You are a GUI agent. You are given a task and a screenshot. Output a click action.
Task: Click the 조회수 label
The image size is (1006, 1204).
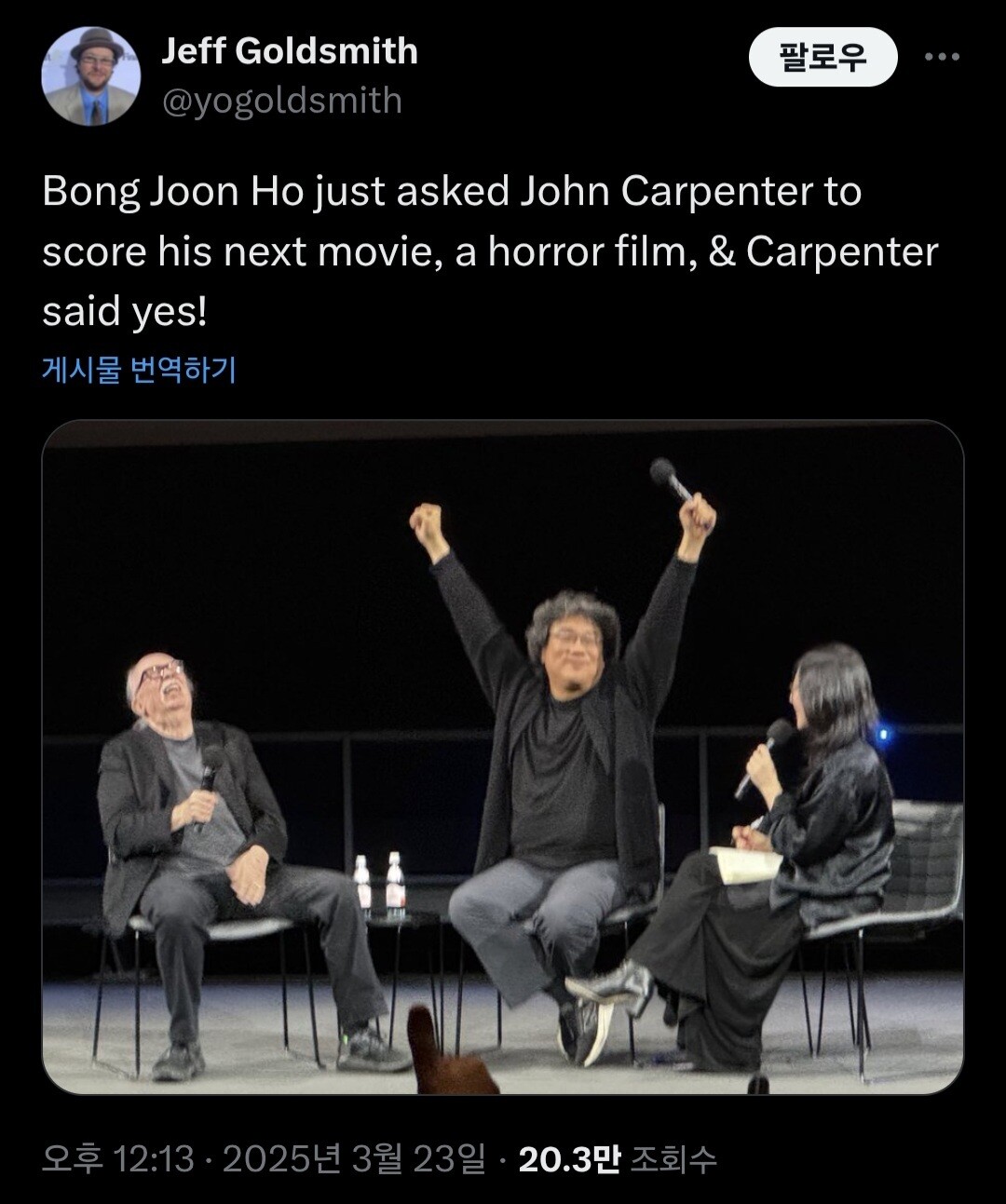[673, 1159]
